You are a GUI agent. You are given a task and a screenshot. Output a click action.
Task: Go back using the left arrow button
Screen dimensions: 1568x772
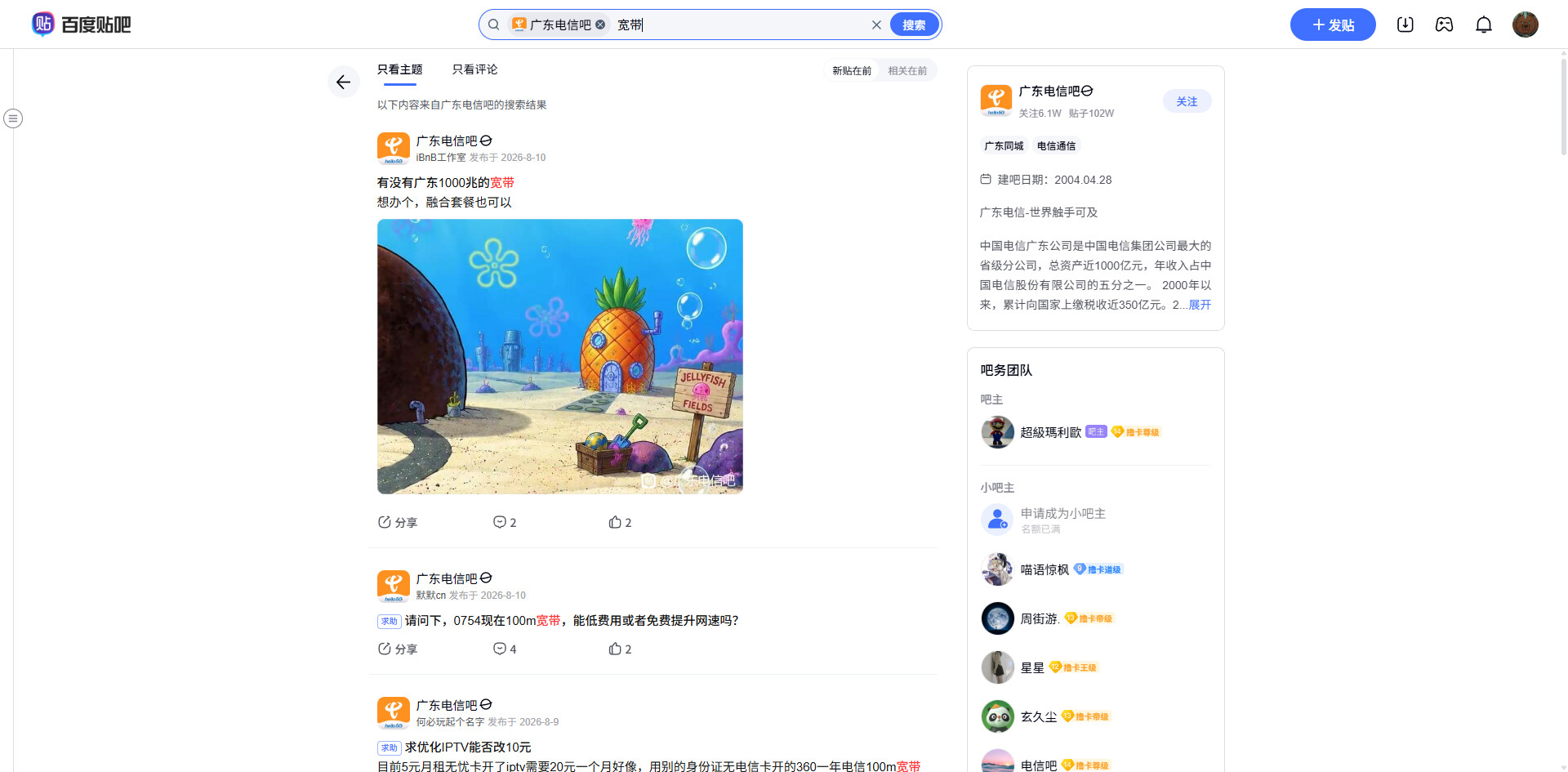(x=344, y=82)
